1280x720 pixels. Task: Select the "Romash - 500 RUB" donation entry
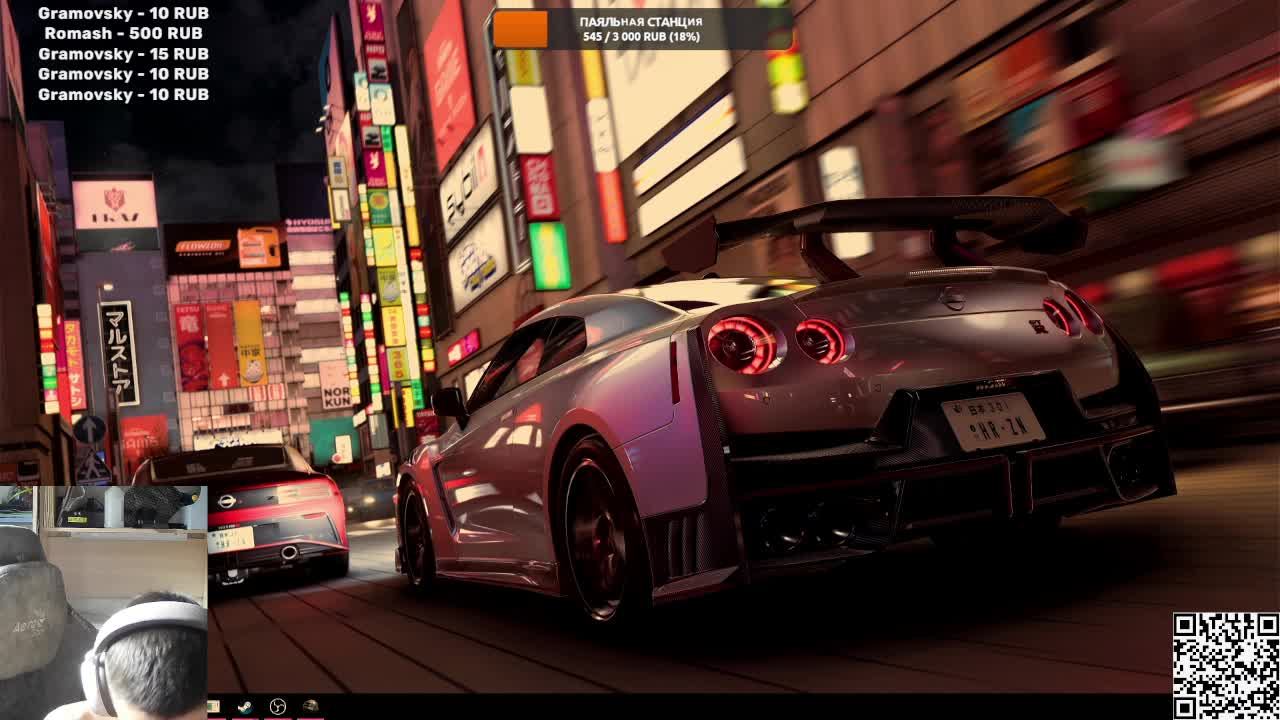pos(123,33)
